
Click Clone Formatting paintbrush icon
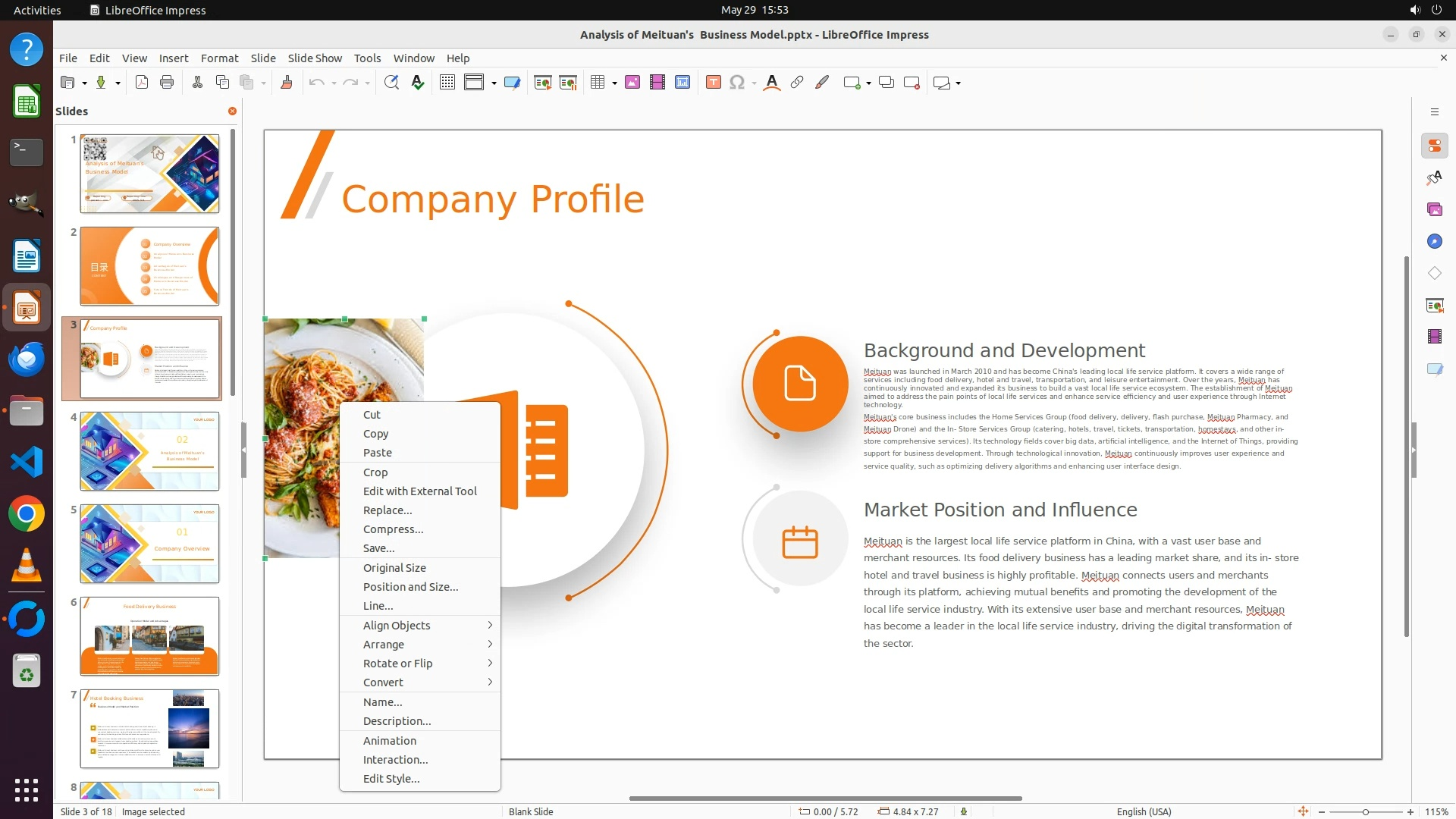pos(287,83)
